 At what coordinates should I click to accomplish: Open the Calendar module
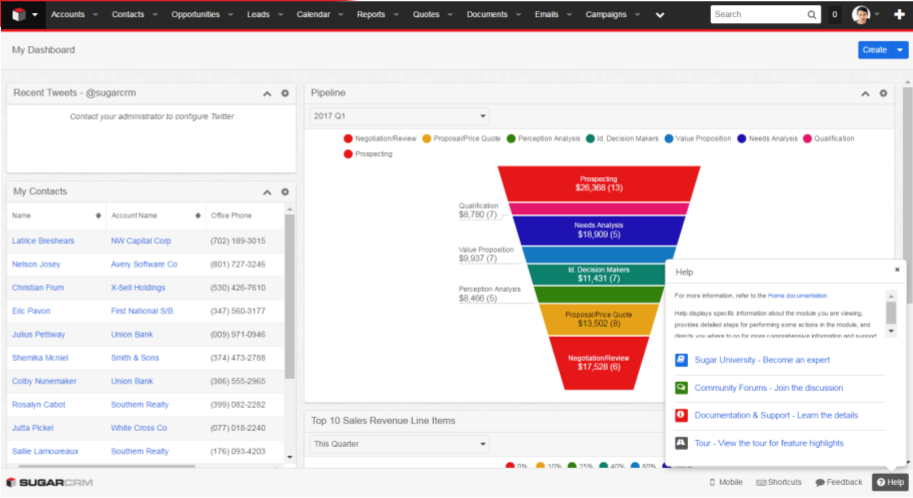point(313,15)
